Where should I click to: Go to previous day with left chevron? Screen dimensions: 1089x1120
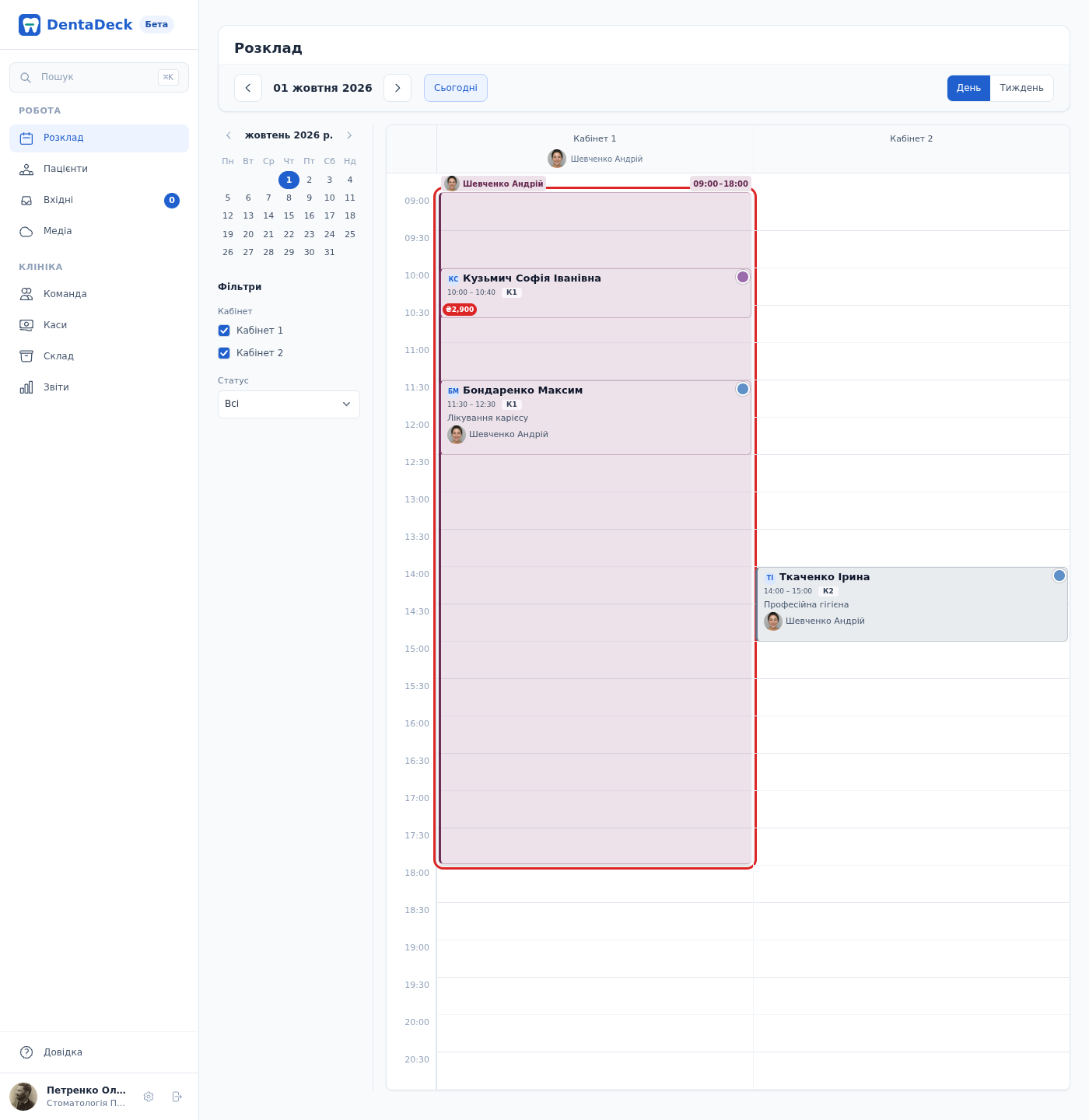pyautogui.click(x=248, y=88)
